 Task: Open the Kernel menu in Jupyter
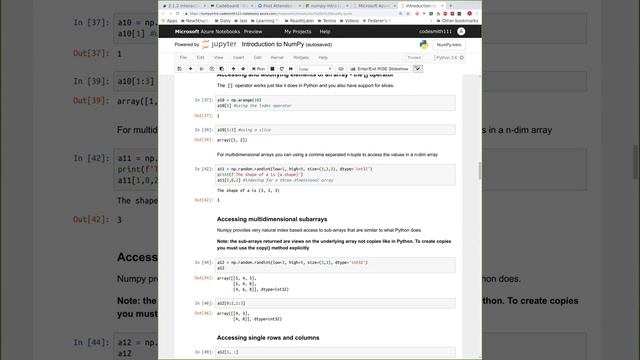tap(277, 58)
